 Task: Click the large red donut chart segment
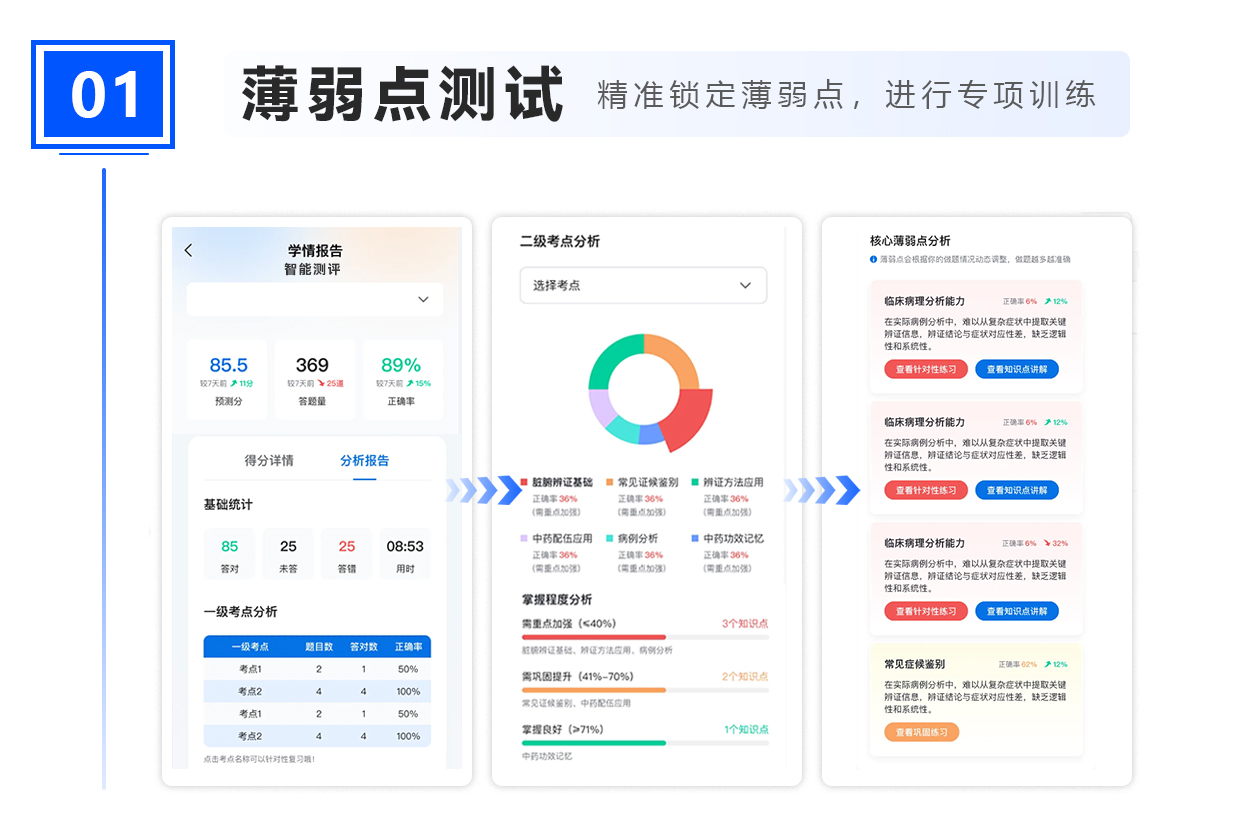[685, 418]
